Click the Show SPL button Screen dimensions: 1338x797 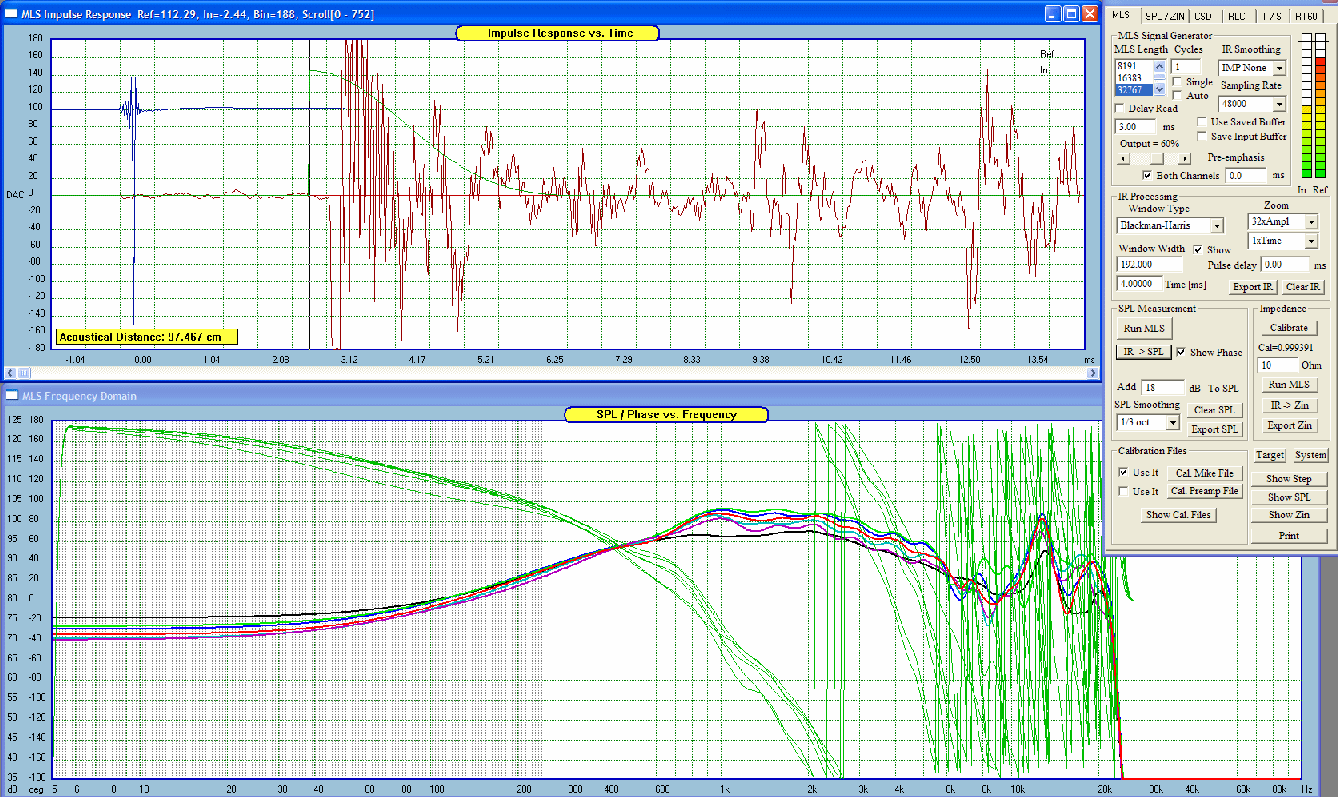click(x=1289, y=497)
